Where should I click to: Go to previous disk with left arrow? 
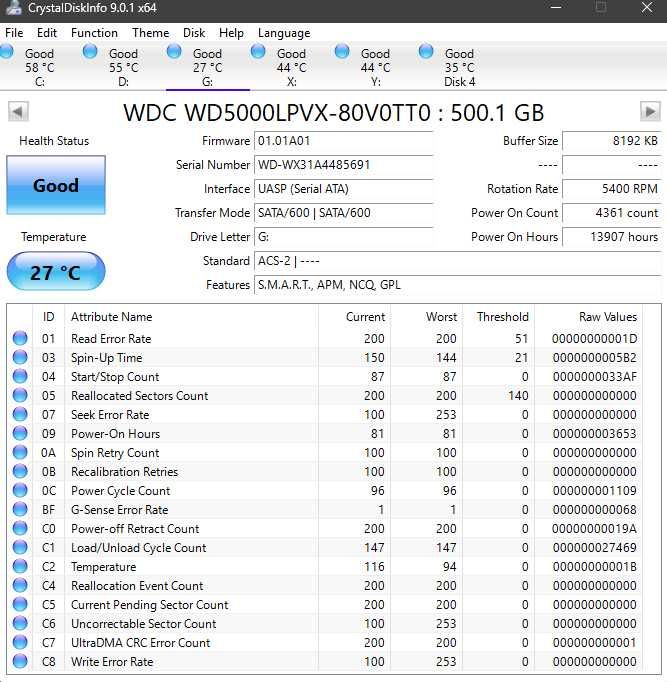[18, 112]
